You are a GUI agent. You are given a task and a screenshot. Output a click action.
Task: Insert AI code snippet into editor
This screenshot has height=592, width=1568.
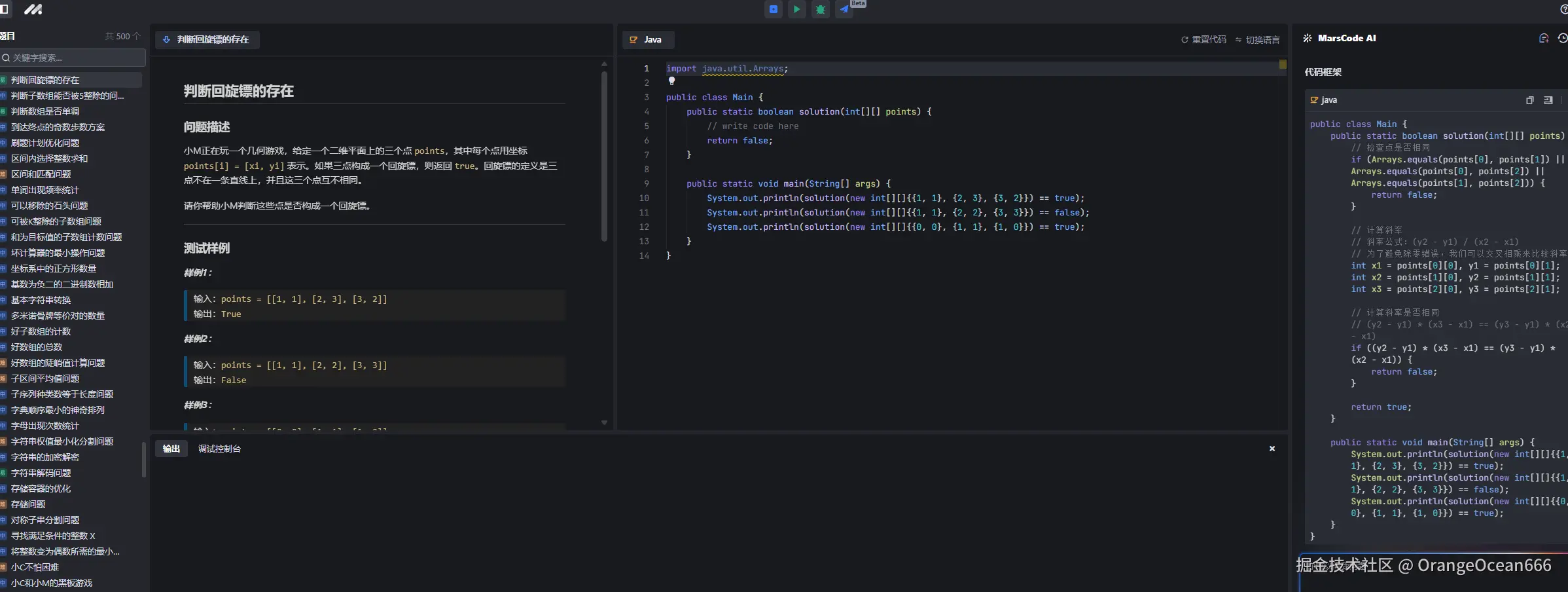[1548, 100]
